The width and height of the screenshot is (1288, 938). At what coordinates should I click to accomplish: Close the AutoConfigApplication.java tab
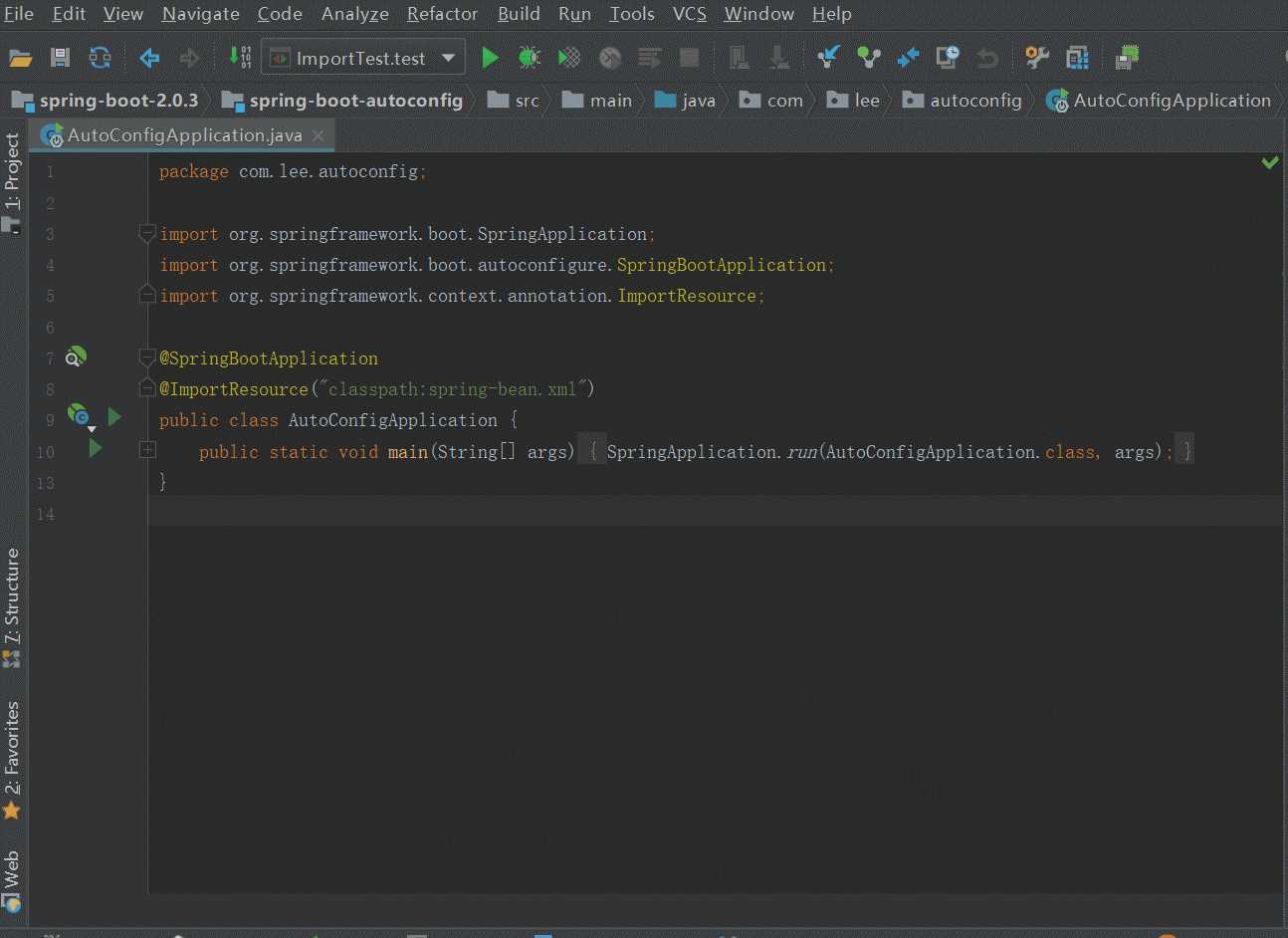click(319, 135)
